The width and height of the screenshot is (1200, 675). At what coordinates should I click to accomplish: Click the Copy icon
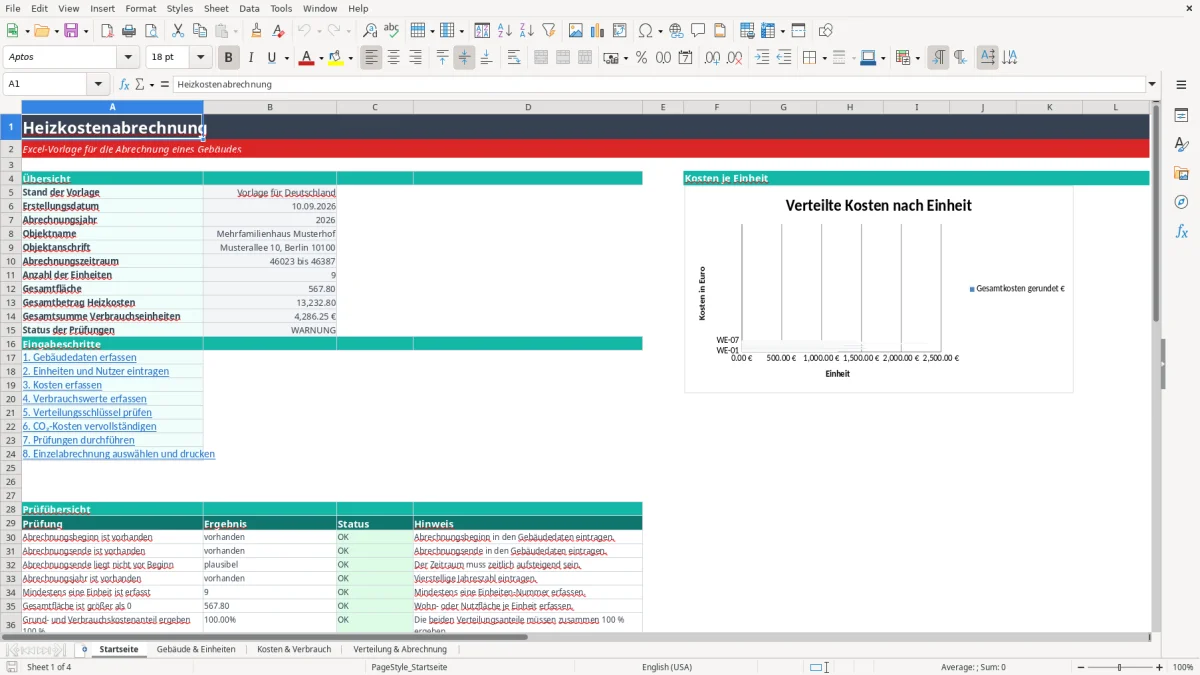200,31
